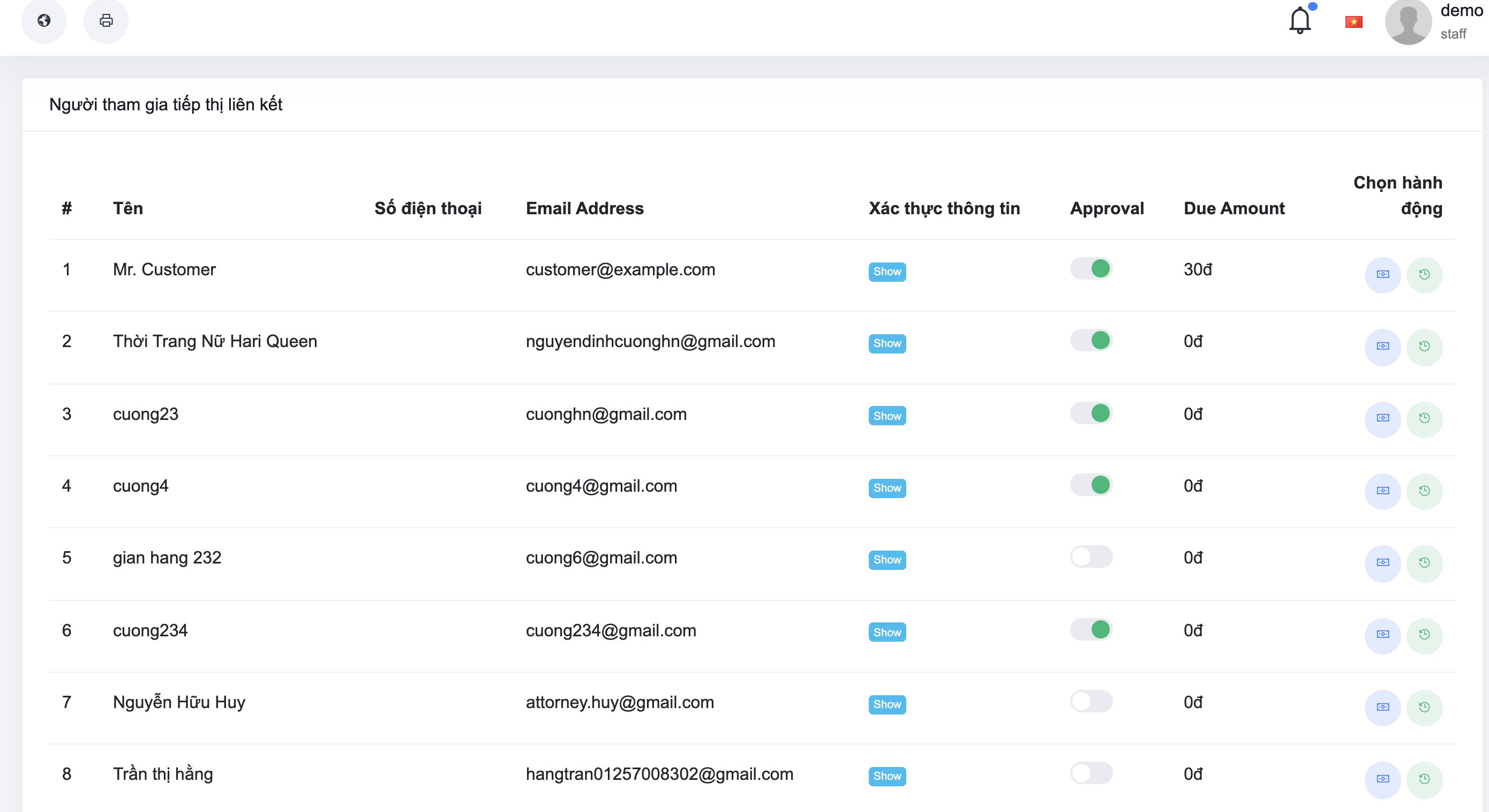Click pay icon for Thời Trang Nữ Hari Queen
The height and width of the screenshot is (812, 1489).
point(1382,347)
